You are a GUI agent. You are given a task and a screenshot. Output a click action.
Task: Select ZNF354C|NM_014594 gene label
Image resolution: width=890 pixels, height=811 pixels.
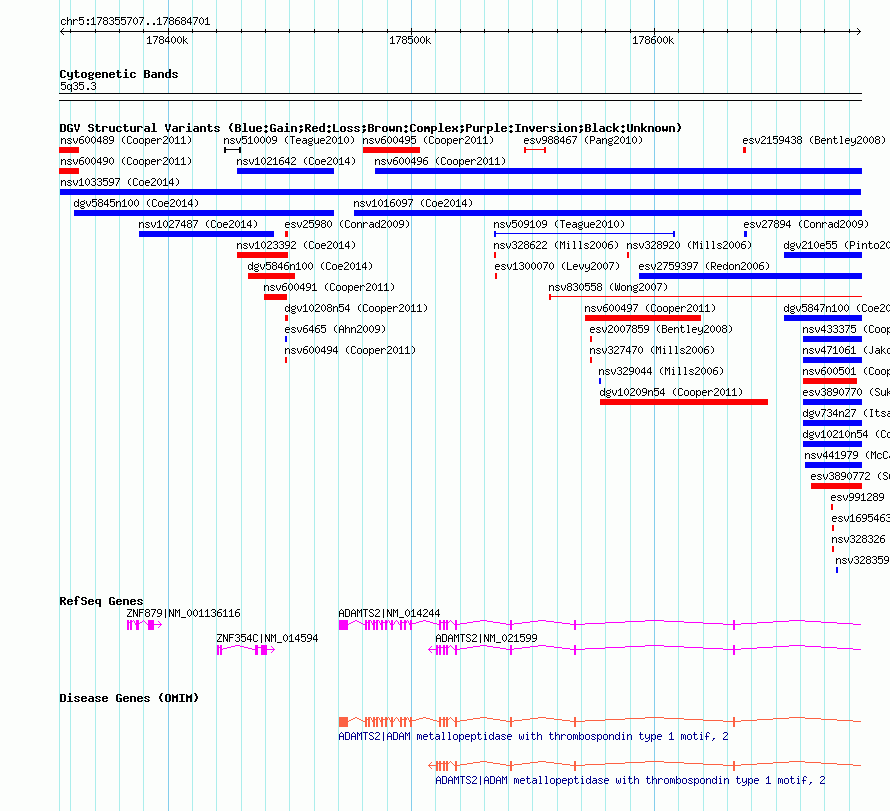[267, 638]
